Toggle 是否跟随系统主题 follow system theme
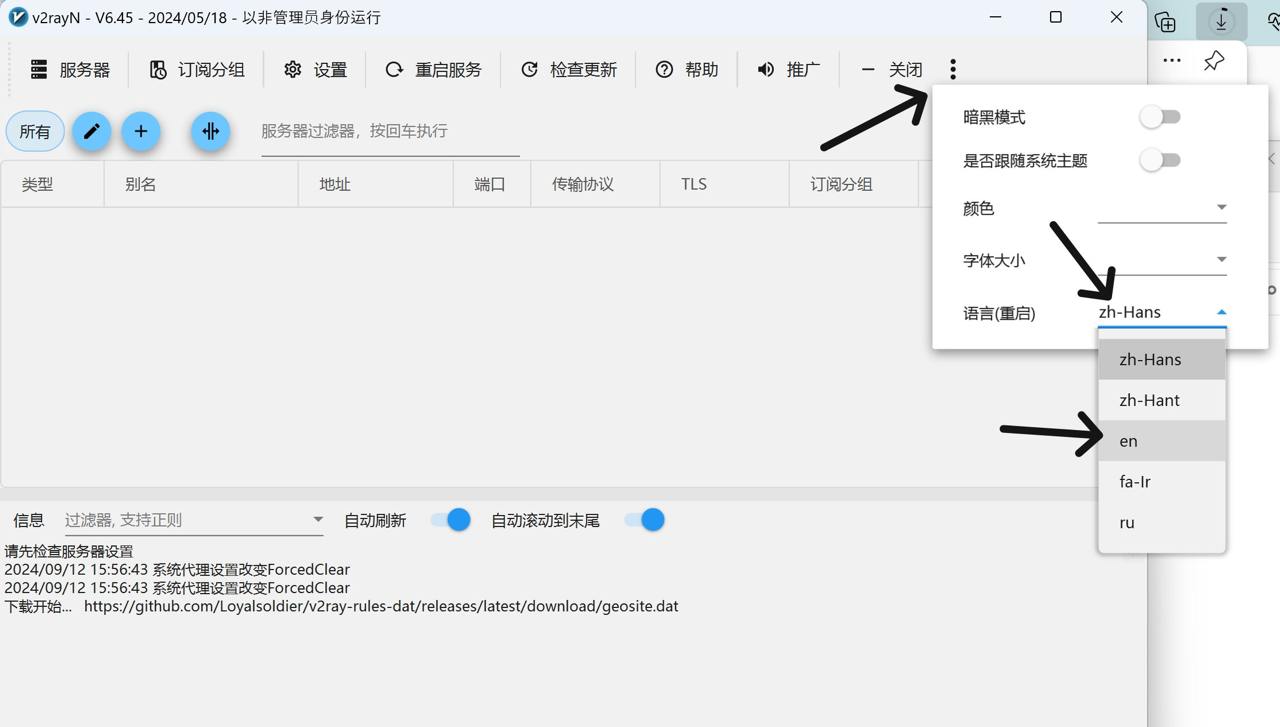This screenshot has height=727, width=1280. tap(1160, 160)
